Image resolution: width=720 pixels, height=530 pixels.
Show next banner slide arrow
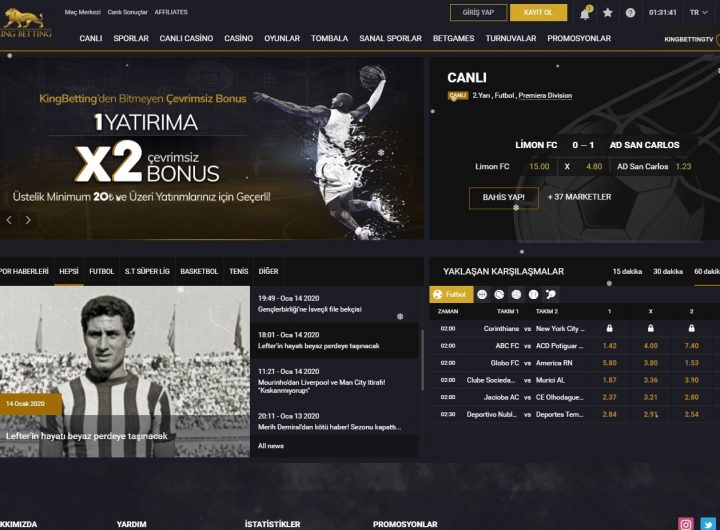pyautogui.click(x=28, y=220)
